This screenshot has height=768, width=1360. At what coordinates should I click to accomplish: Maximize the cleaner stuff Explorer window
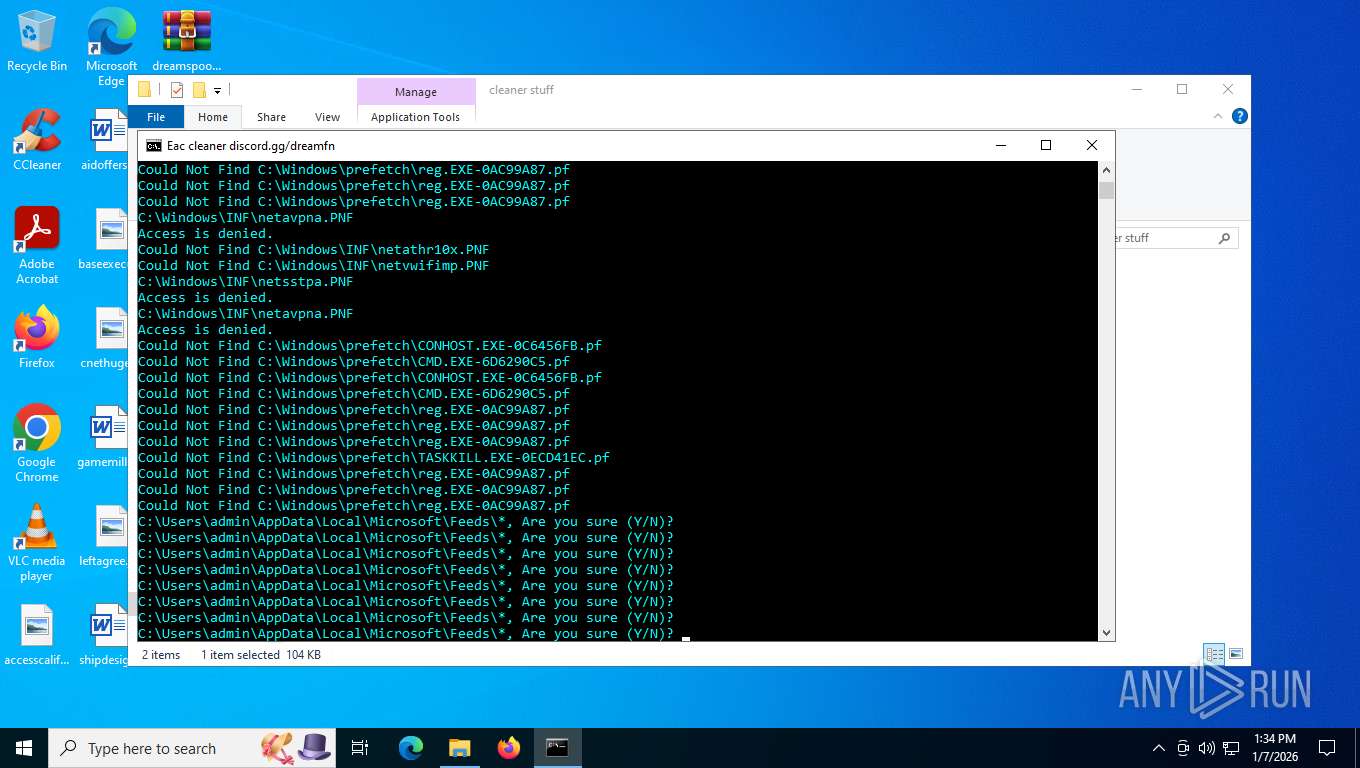tap(1182, 89)
